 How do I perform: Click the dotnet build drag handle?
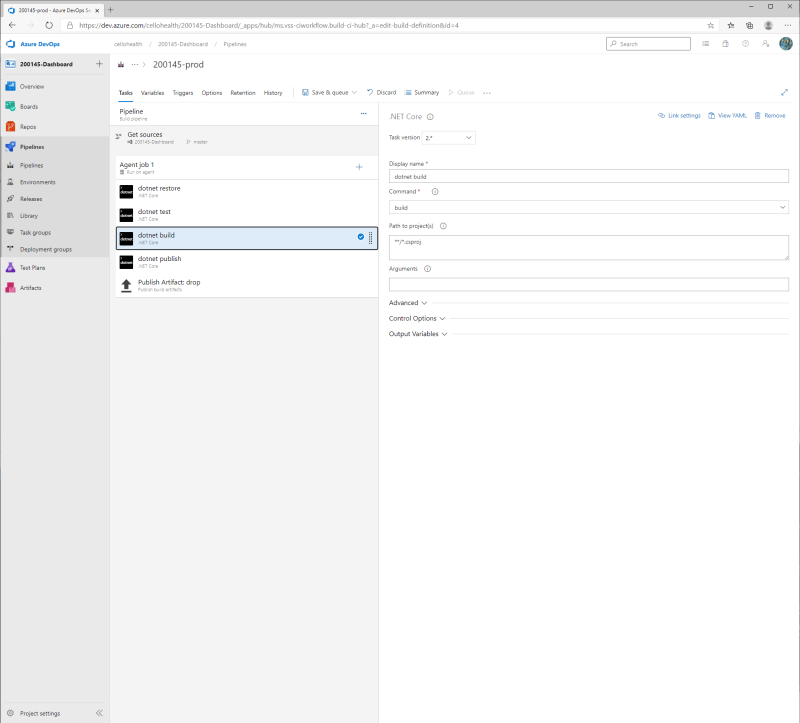[370, 238]
